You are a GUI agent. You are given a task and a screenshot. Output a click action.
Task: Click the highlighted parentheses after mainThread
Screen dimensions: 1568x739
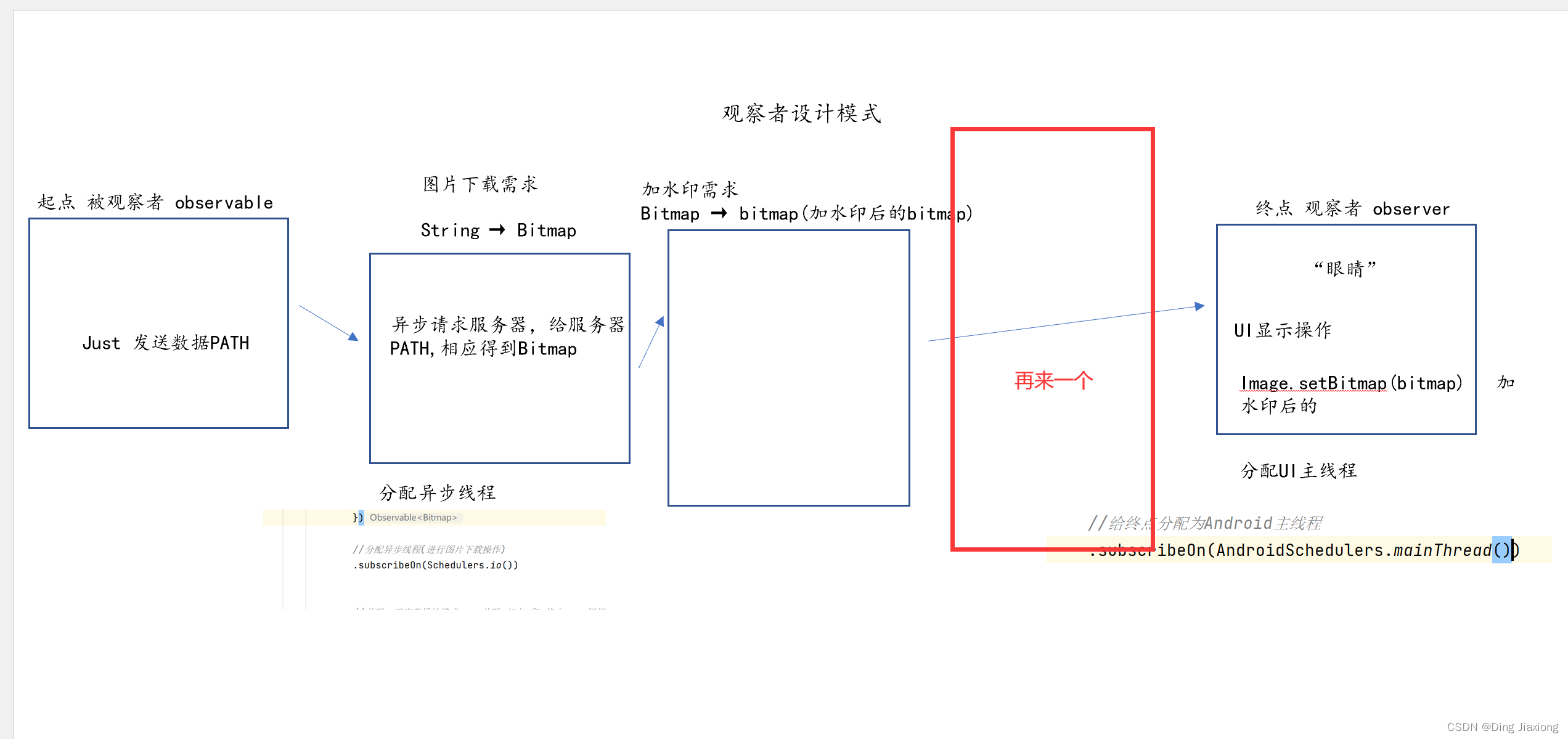pos(1501,550)
